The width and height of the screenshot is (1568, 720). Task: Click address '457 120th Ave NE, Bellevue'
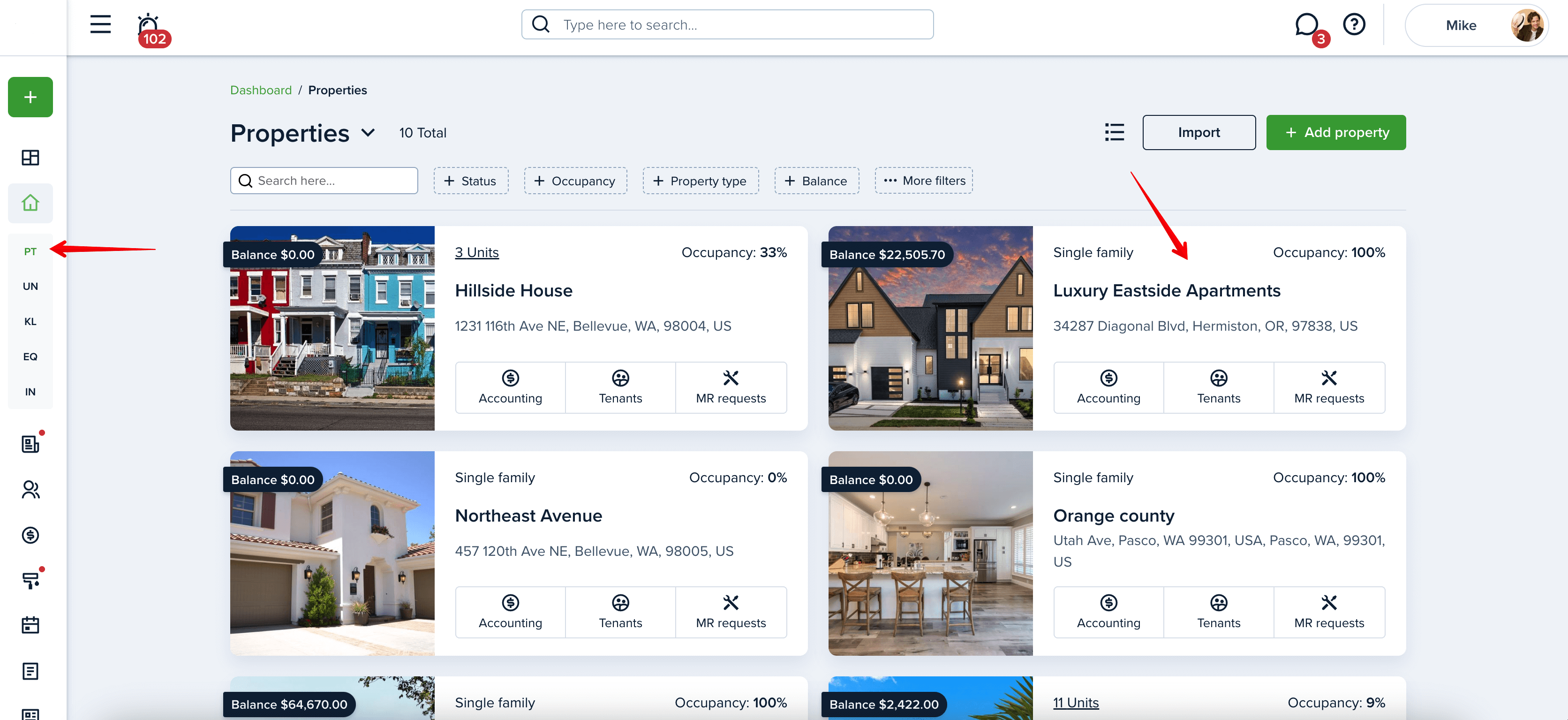[594, 551]
